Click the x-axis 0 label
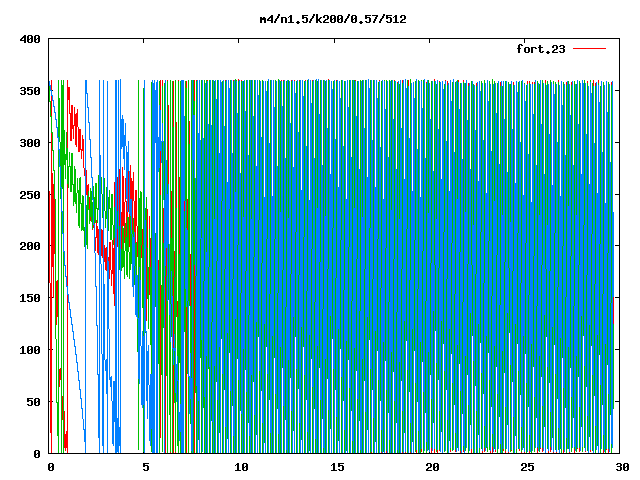The height and width of the screenshot is (480, 640). [51, 467]
